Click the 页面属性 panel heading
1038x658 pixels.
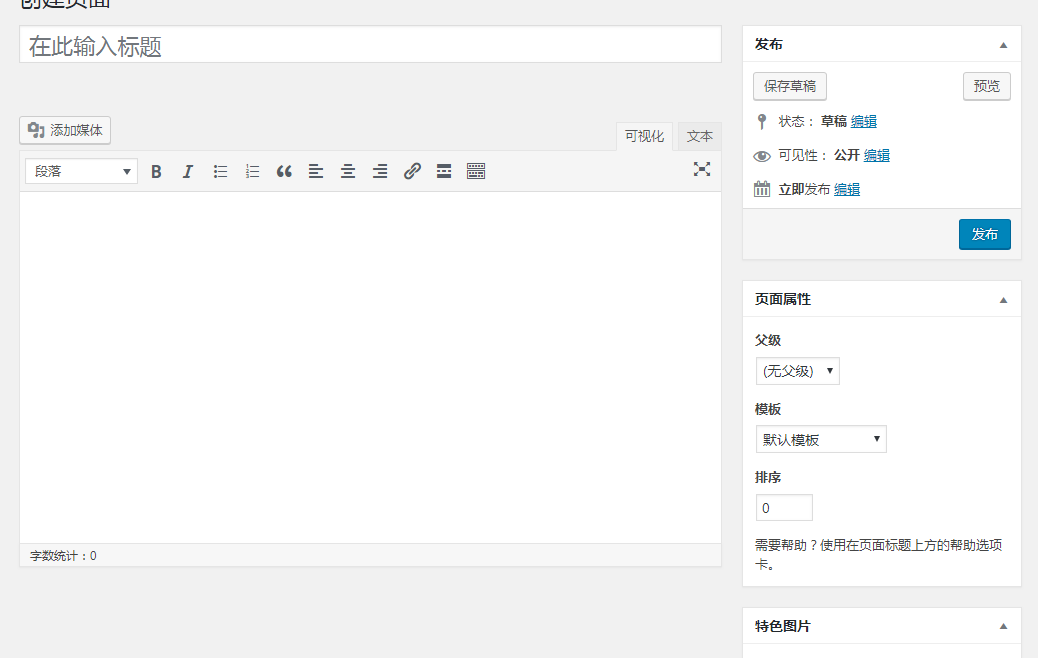click(x=783, y=299)
